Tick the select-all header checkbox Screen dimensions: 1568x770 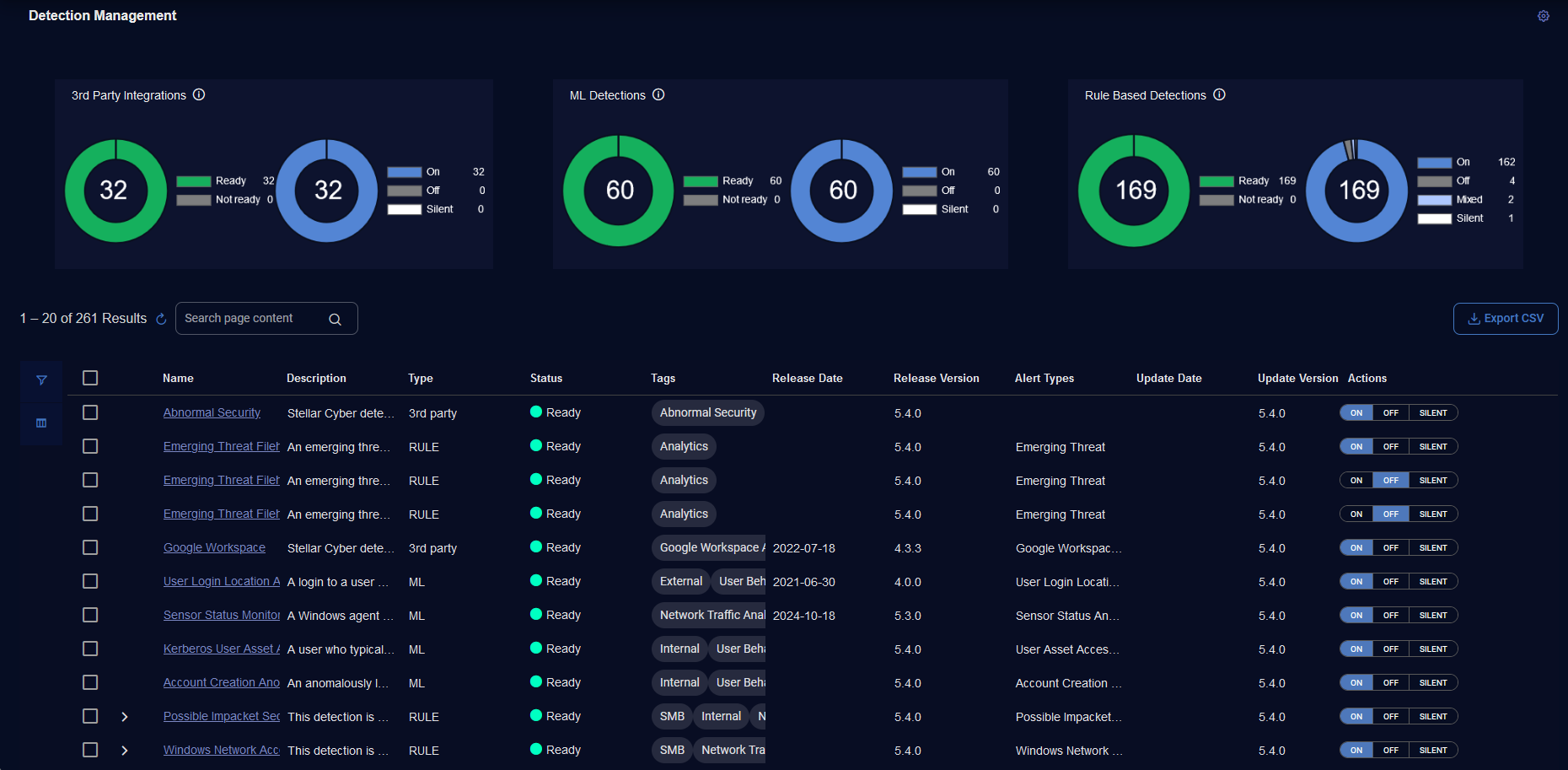click(90, 378)
